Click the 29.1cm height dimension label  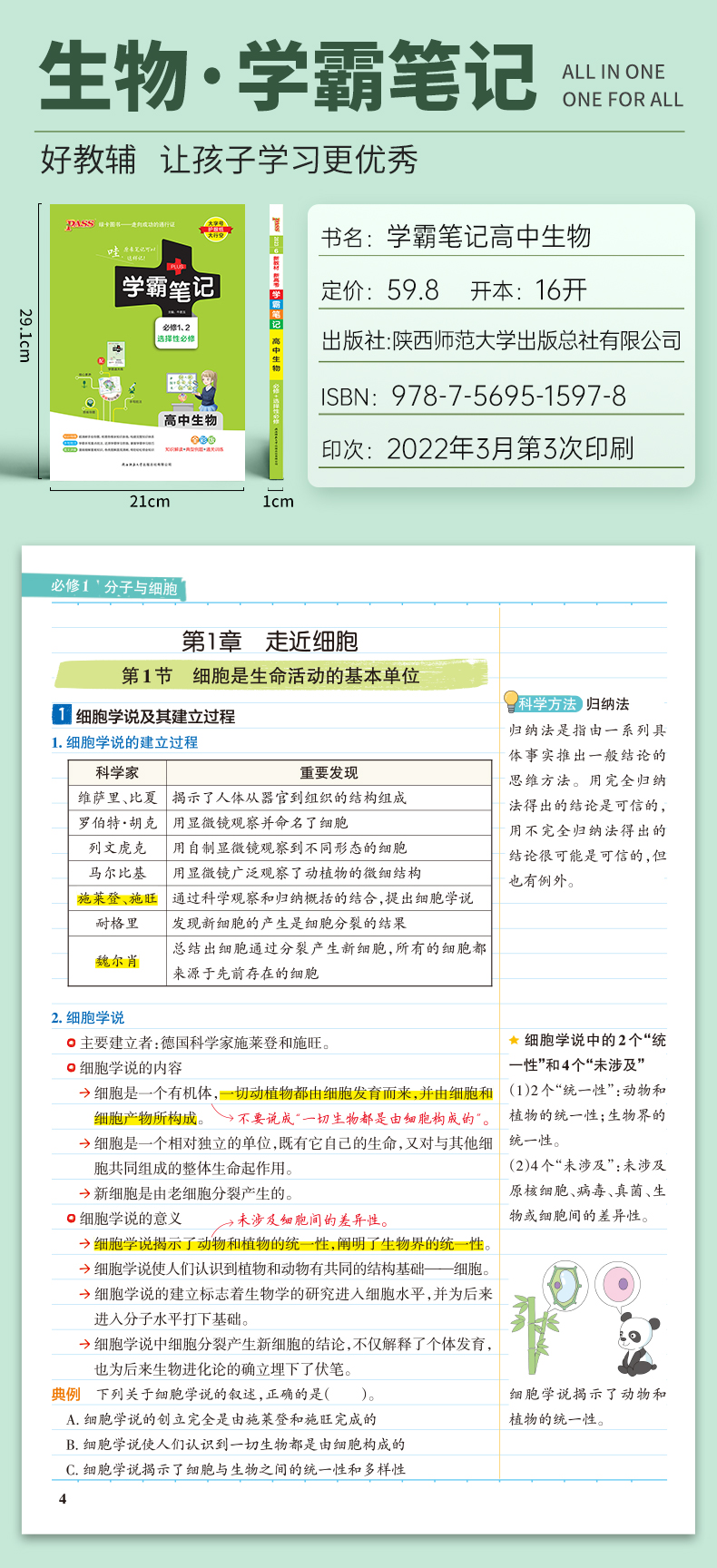point(25,335)
